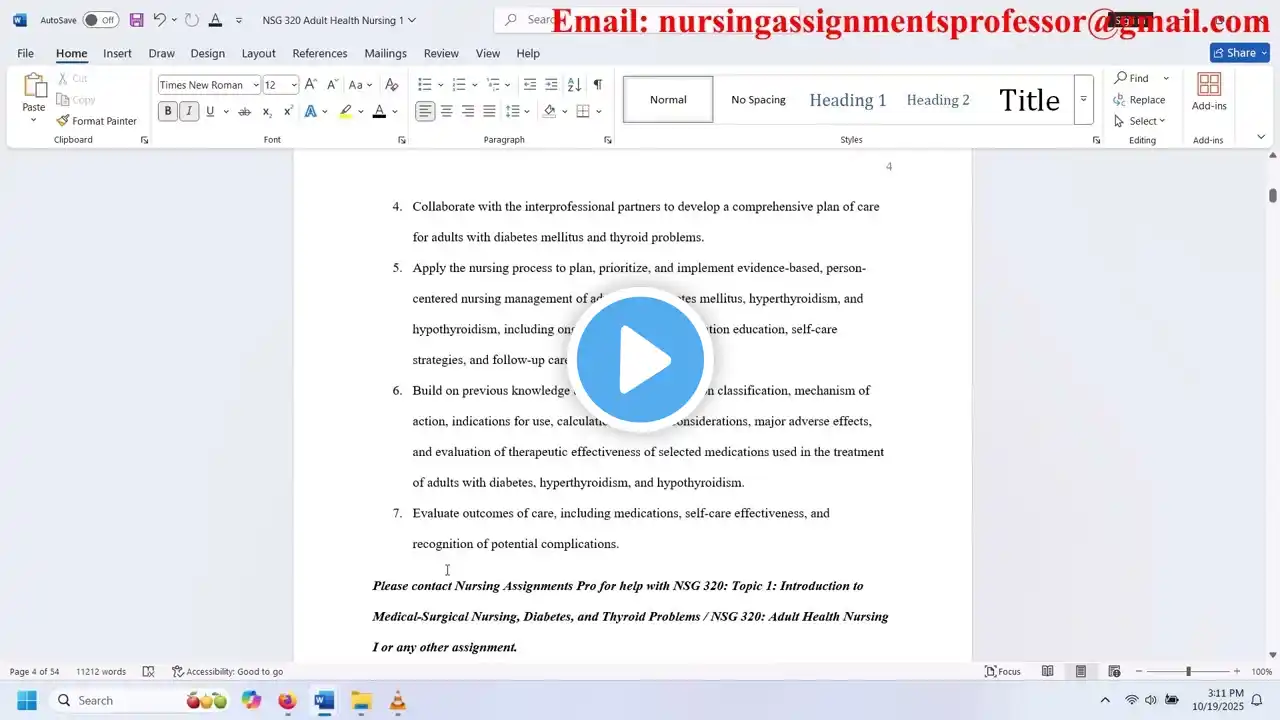Sort the selected paragraphs
1280x720 pixels.
point(574,85)
